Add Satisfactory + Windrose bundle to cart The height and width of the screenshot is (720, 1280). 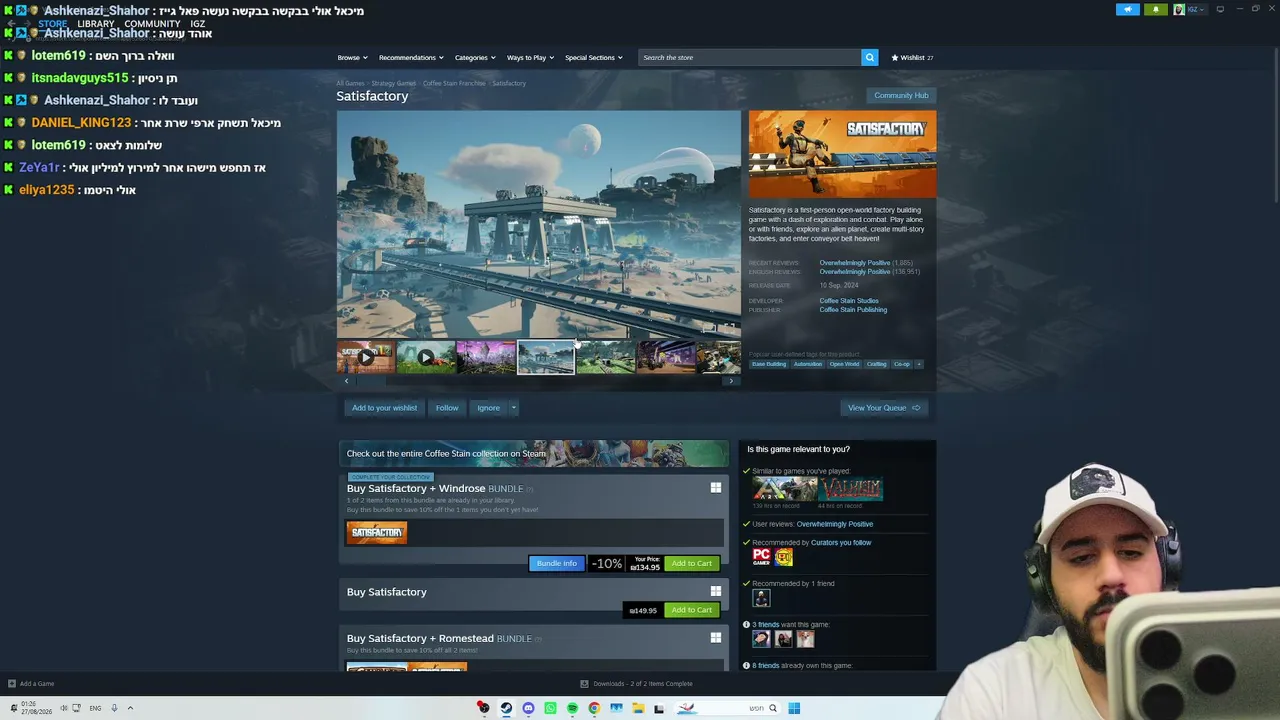click(692, 563)
